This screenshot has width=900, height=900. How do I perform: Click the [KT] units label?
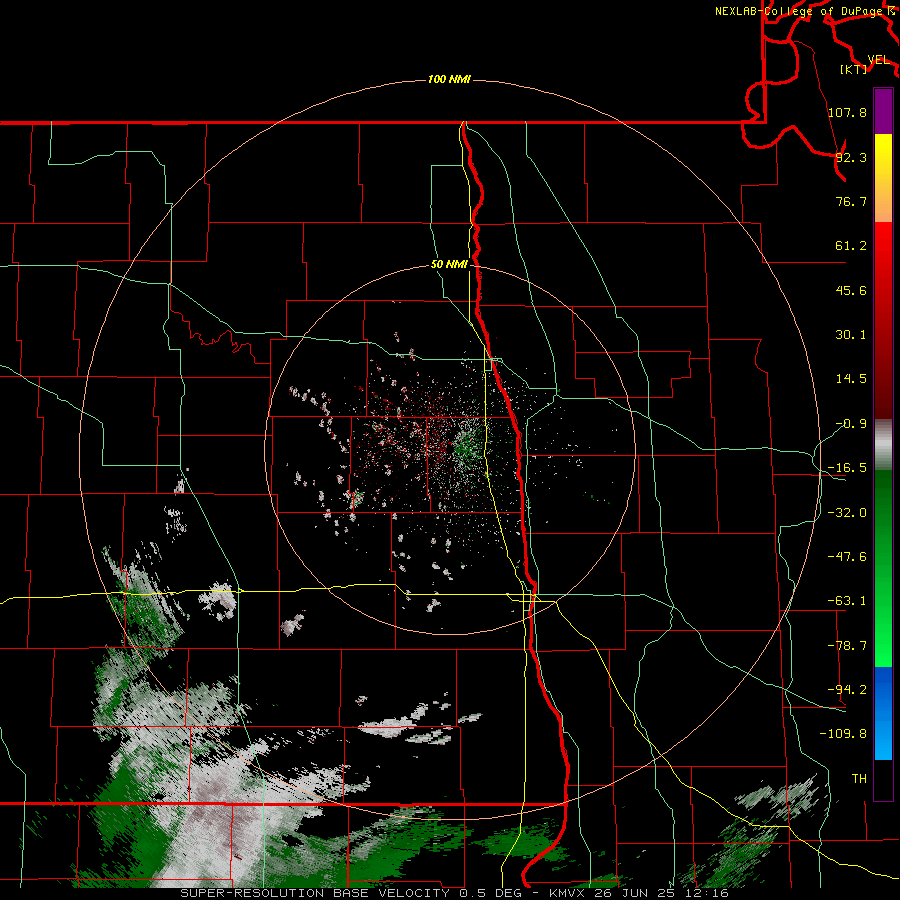pyautogui.click(x=854, y=69)
